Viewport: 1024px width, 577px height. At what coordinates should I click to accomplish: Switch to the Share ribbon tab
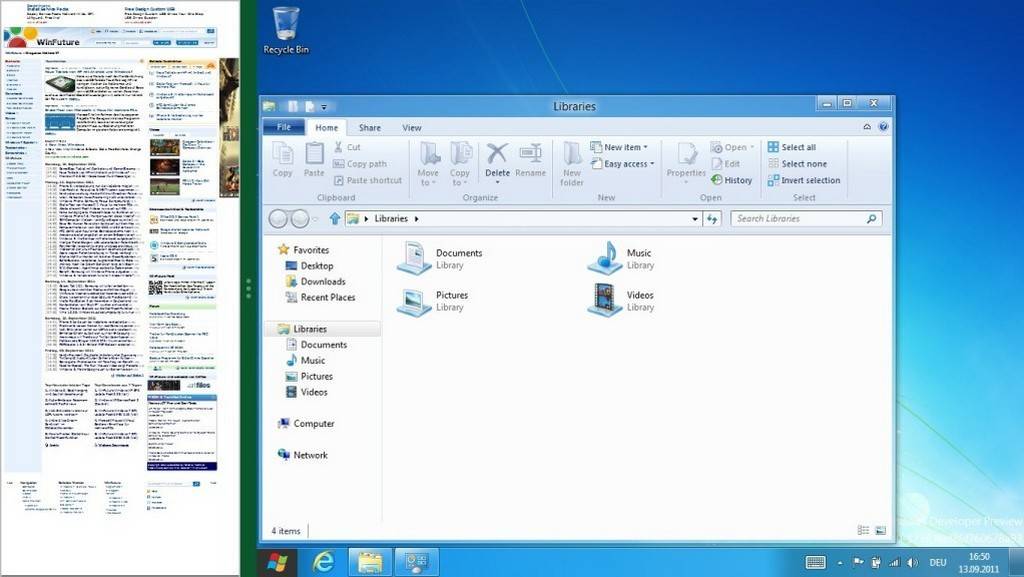[370, 128]
